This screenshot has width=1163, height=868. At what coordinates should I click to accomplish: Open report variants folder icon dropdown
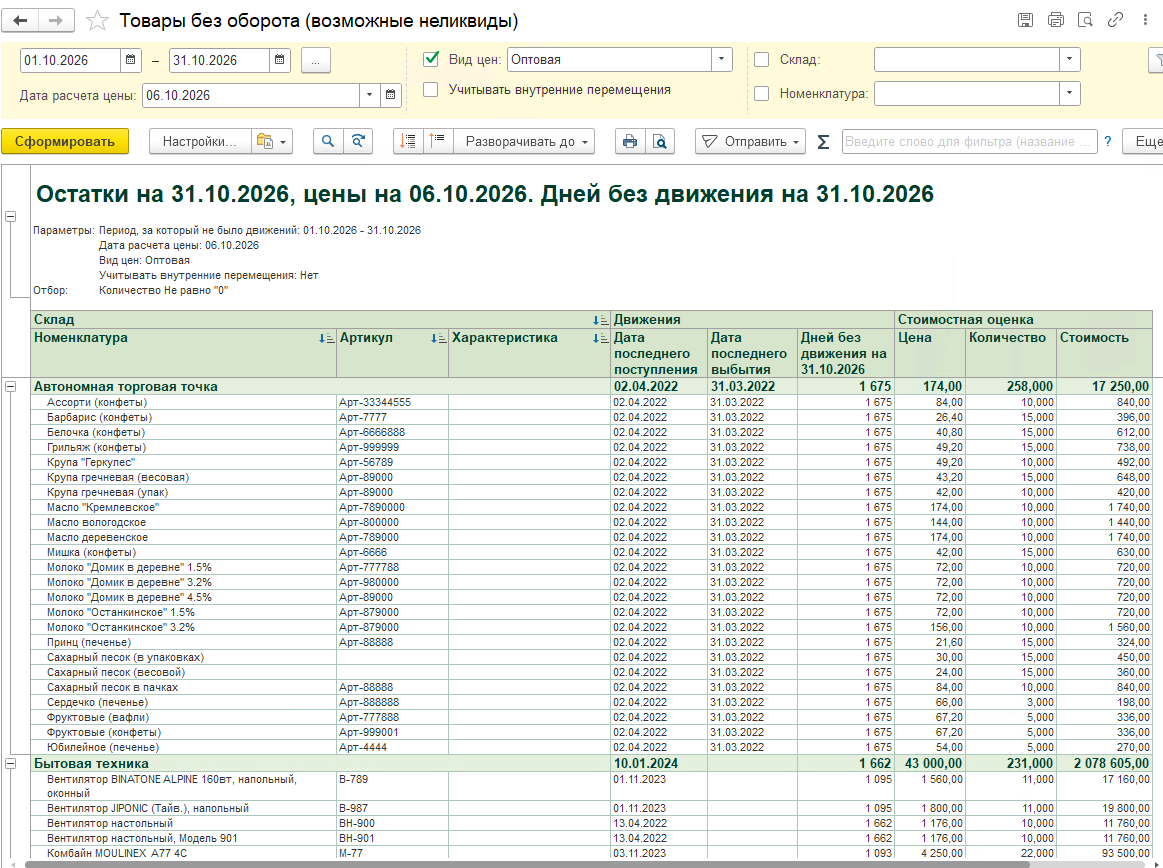pyautogui.click(x=271, y=141)
